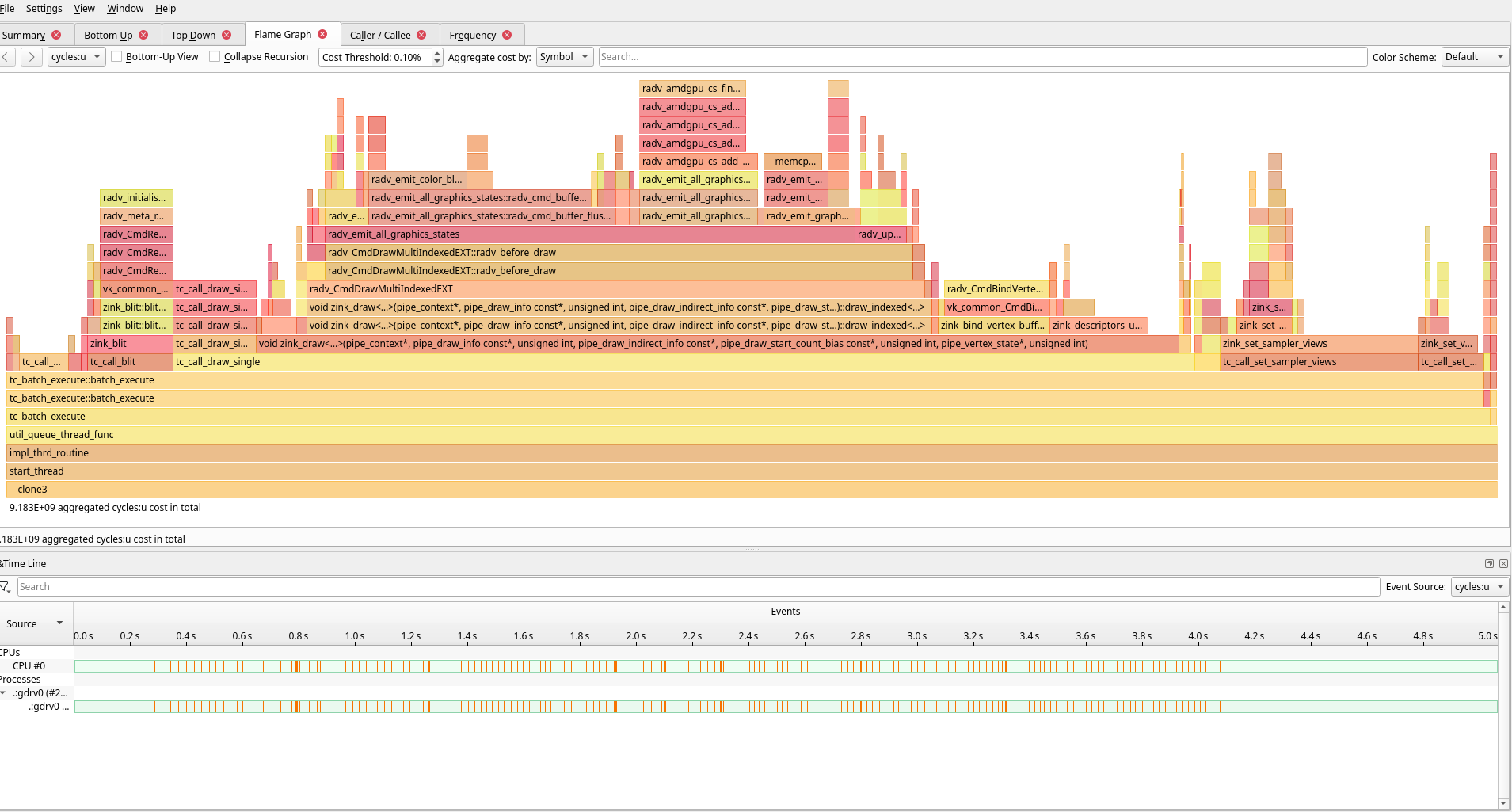Open the Color Scheme Default dropdown
Screen dimensions: 1512x812
[1475, 57]
